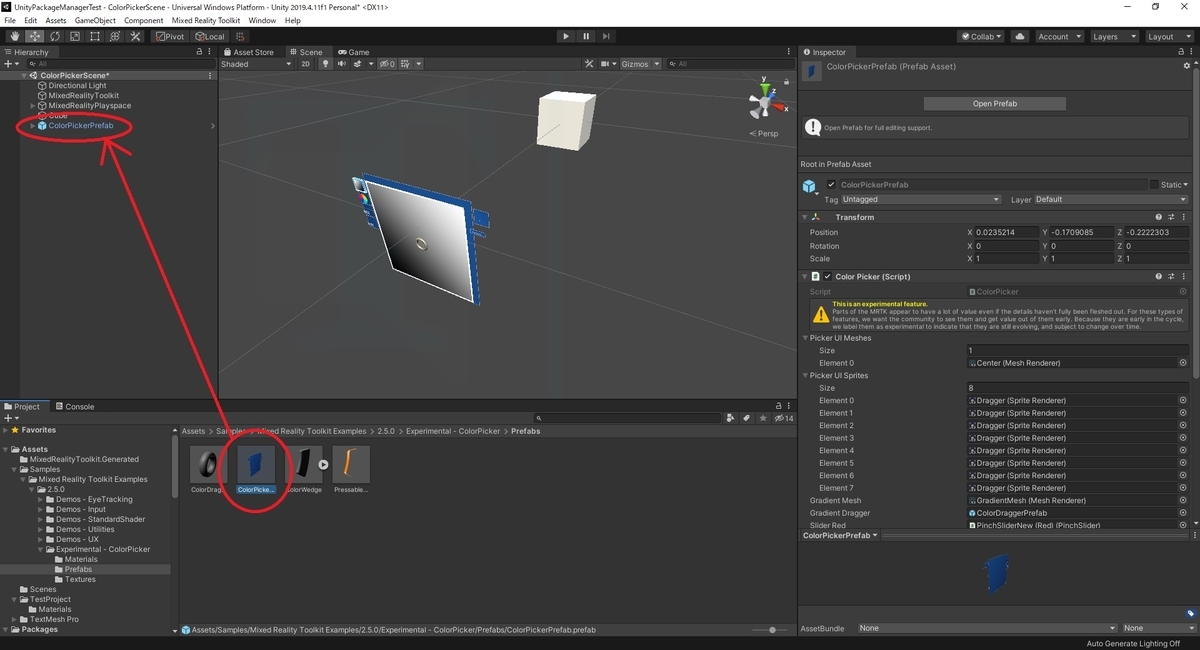This screenshot has height=650, width=1200.
Task: Open scene camera settings
Action: (x=607, y=64)
